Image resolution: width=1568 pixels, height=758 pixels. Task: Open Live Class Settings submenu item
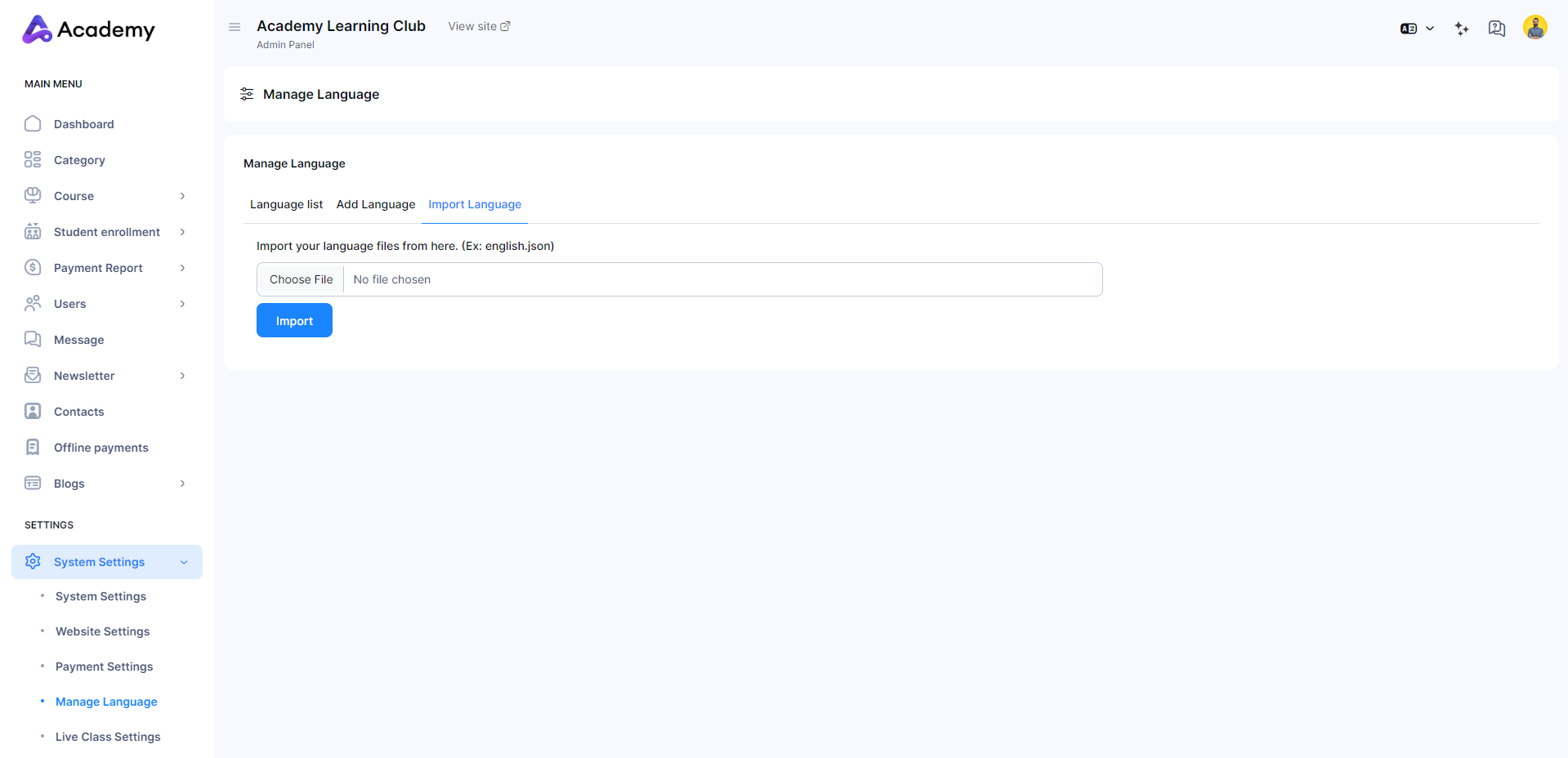[x=108, y=737]
